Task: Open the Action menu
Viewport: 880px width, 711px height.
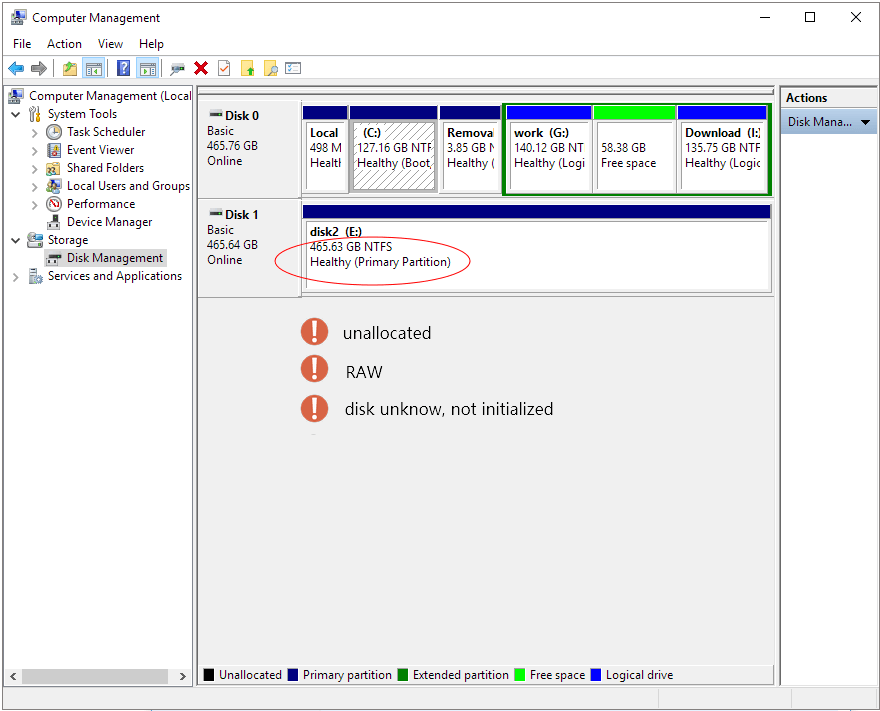Action: [x=64, y=44]
